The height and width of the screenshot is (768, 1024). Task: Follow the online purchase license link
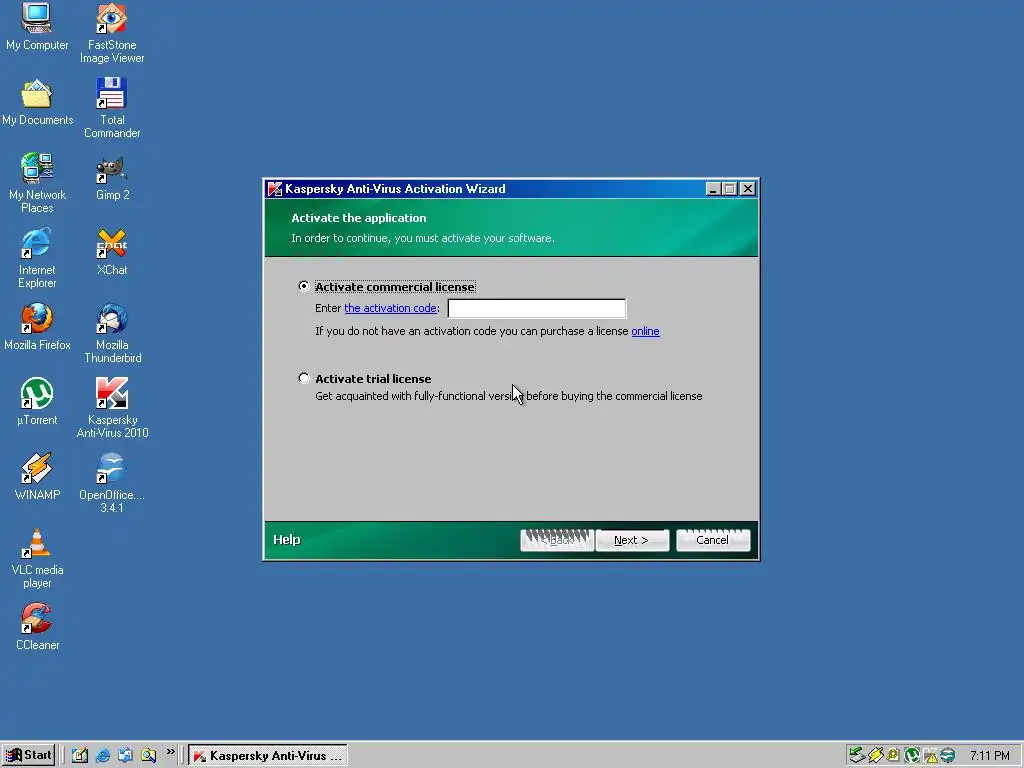(x=645, y=331)
